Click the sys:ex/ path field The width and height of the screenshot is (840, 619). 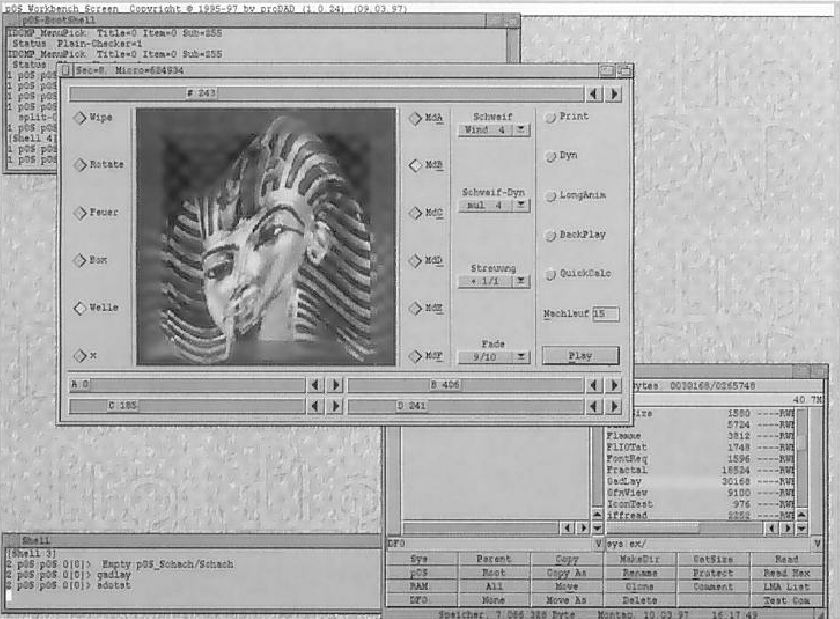(708, 543)
